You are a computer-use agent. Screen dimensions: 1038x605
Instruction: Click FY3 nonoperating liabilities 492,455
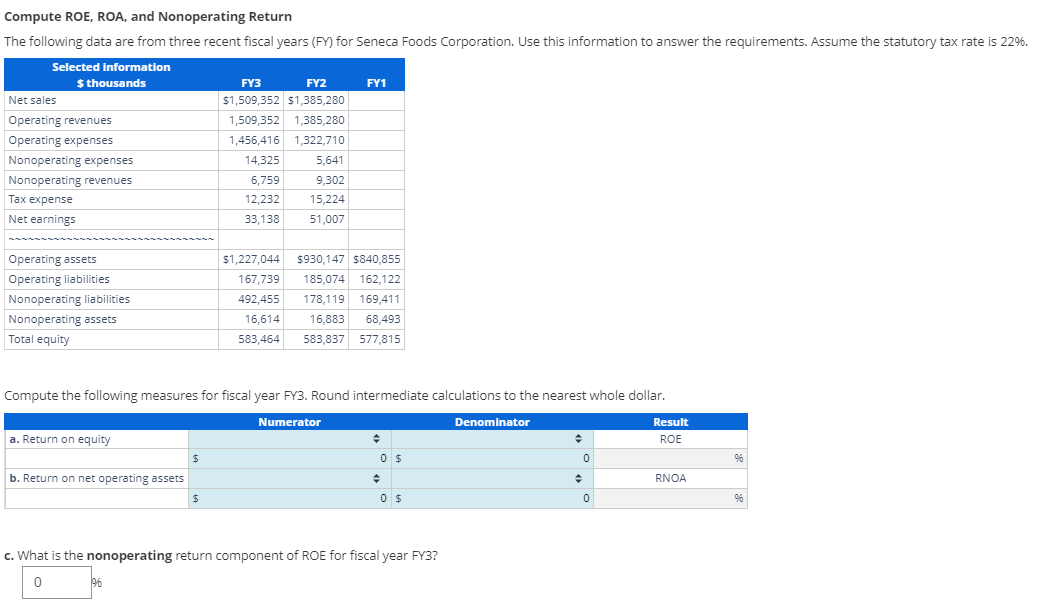259,299
